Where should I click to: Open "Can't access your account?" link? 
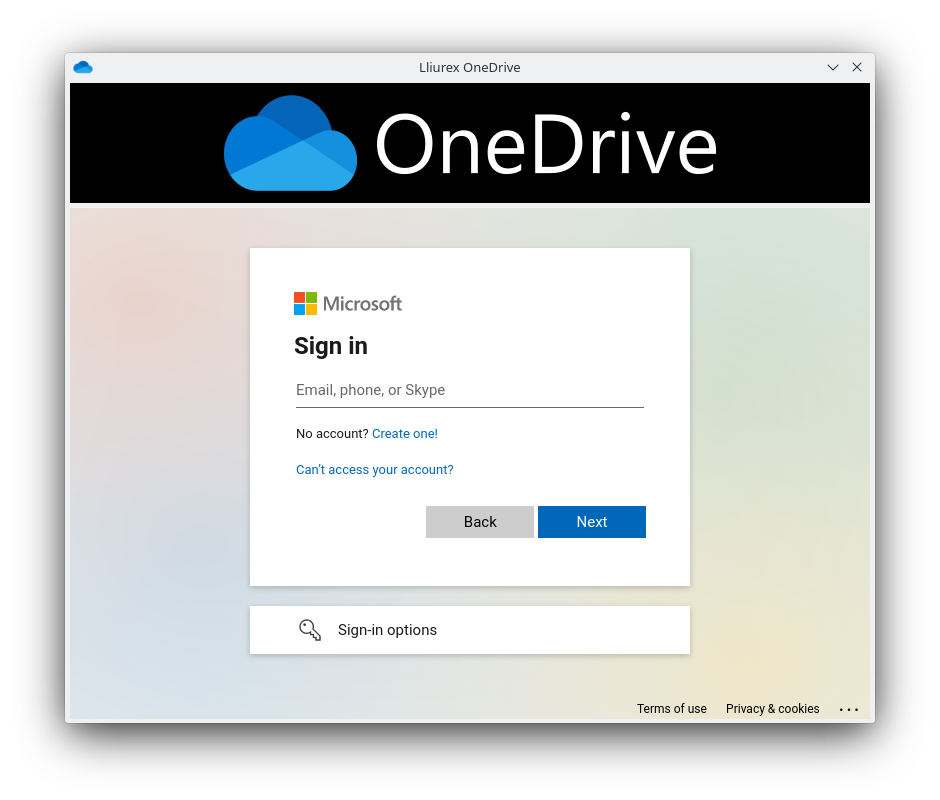tap(375, 470)
